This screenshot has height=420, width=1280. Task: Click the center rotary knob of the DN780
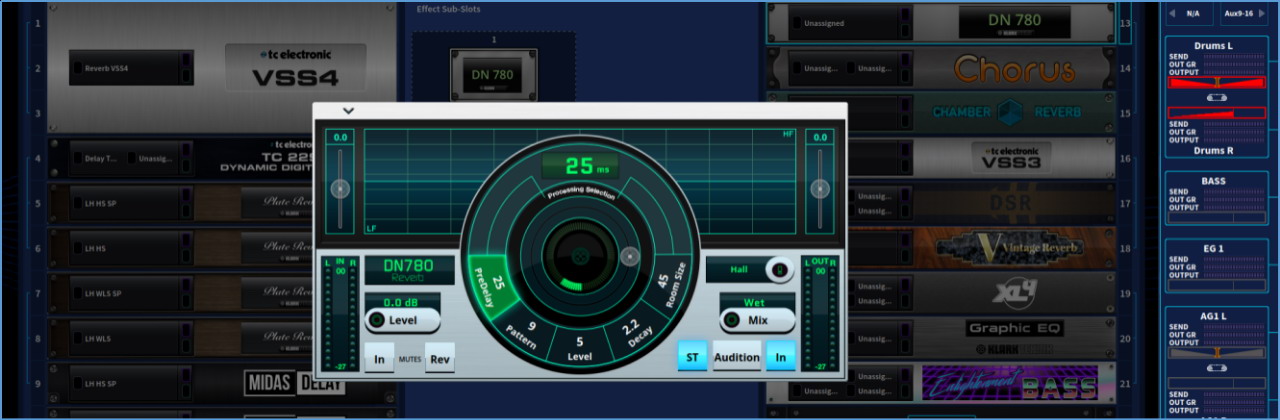click(x=578, y=256)
